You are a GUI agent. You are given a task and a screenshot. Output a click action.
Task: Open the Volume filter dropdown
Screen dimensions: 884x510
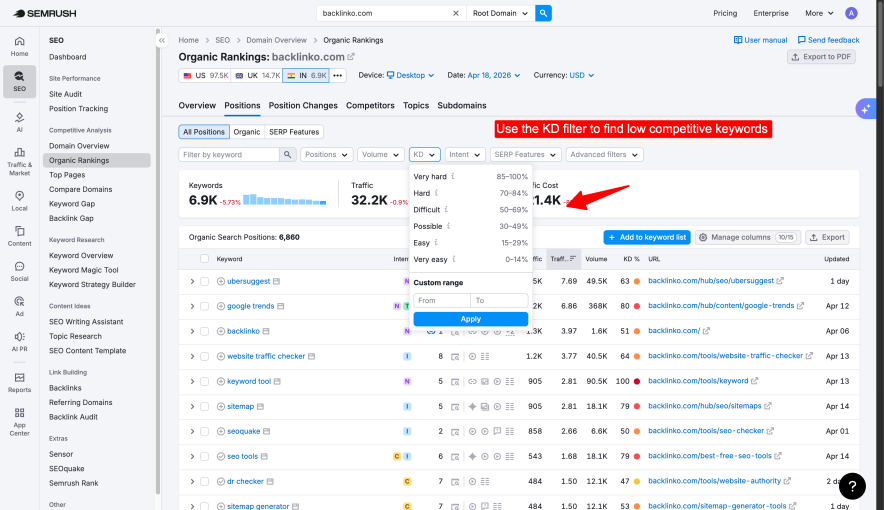[x=380, y=155]
